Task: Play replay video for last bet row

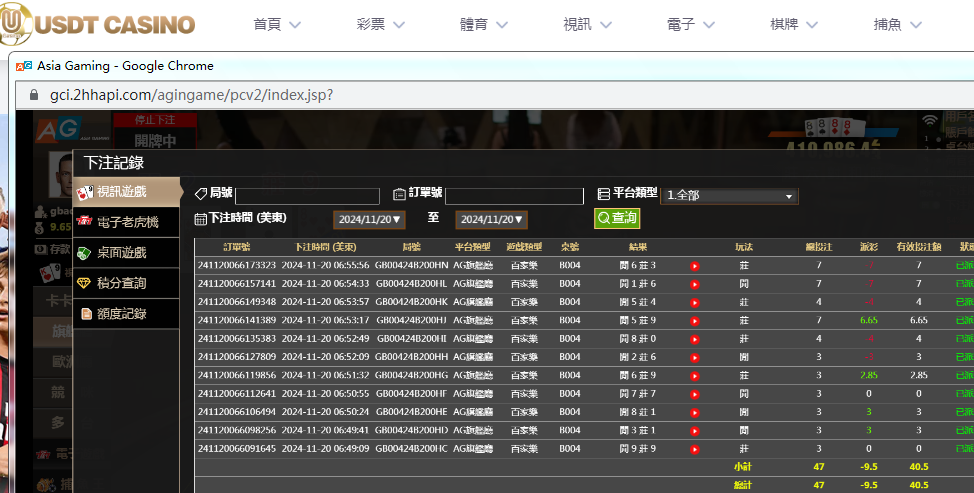Action: tap(694, 448)
